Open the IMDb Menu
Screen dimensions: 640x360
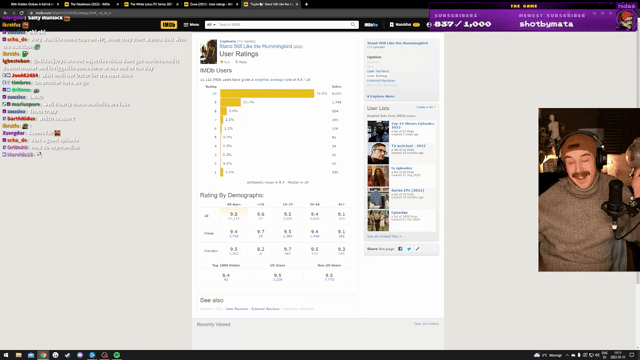pos(191,24)
